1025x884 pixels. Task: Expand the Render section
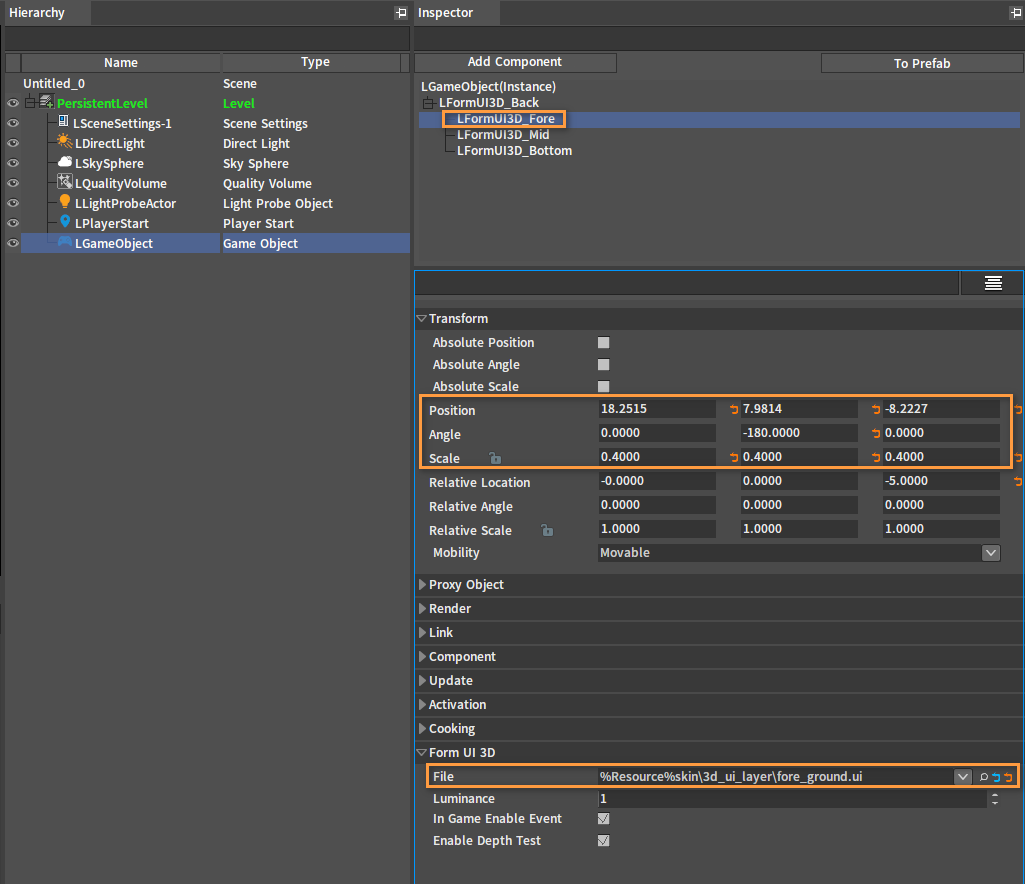pyautogui.click(x=422, y=609)
